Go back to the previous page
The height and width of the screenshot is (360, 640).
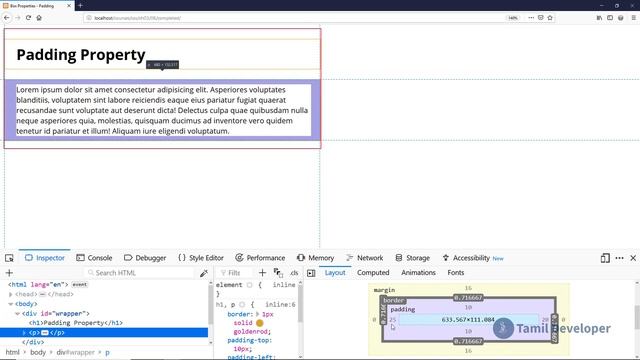(x=7, y=18)
